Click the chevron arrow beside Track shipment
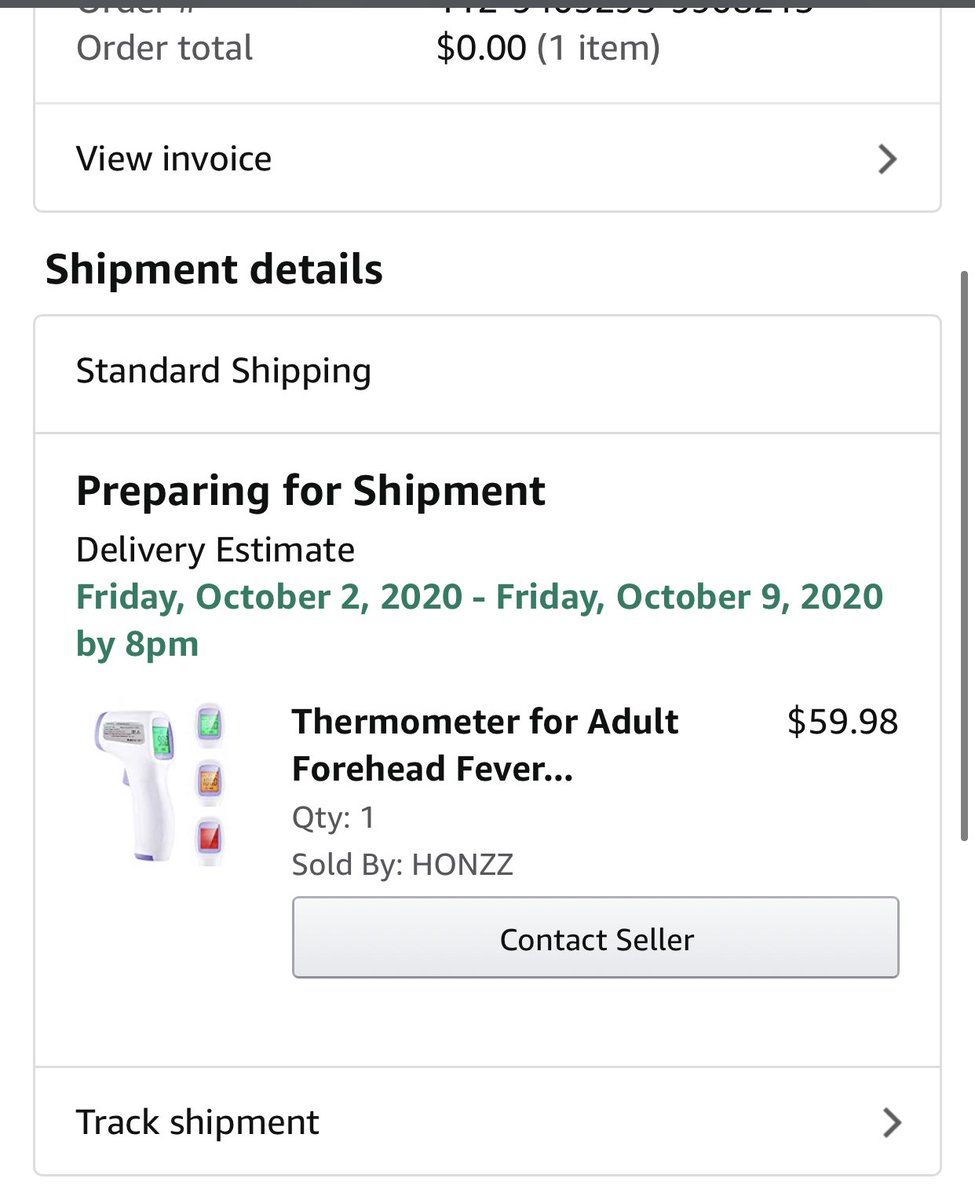This screenshot has height=1200, width=975. click(892, 1123)
